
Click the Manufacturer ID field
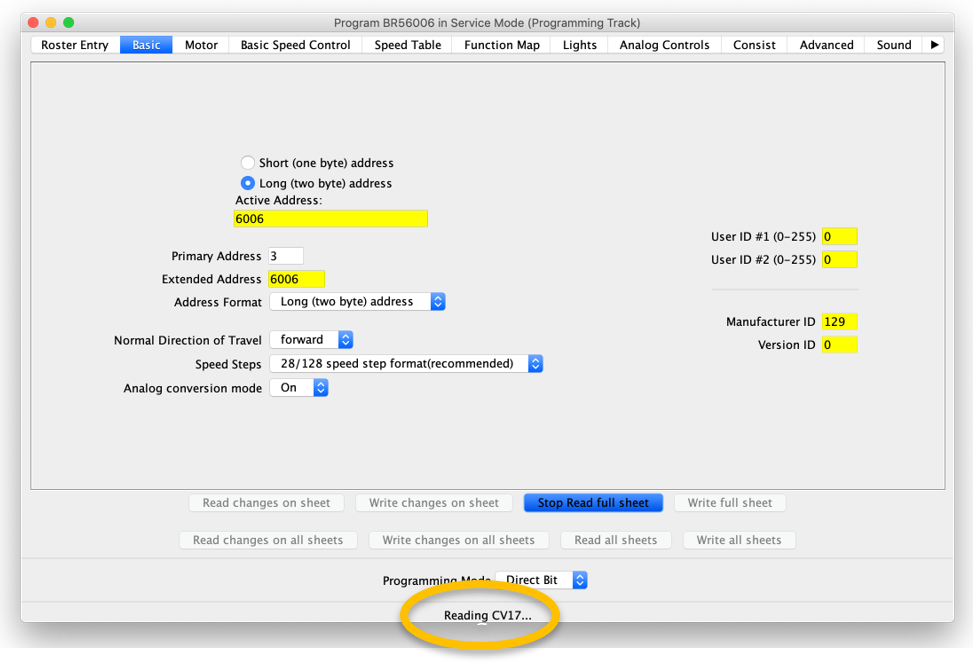840,322
